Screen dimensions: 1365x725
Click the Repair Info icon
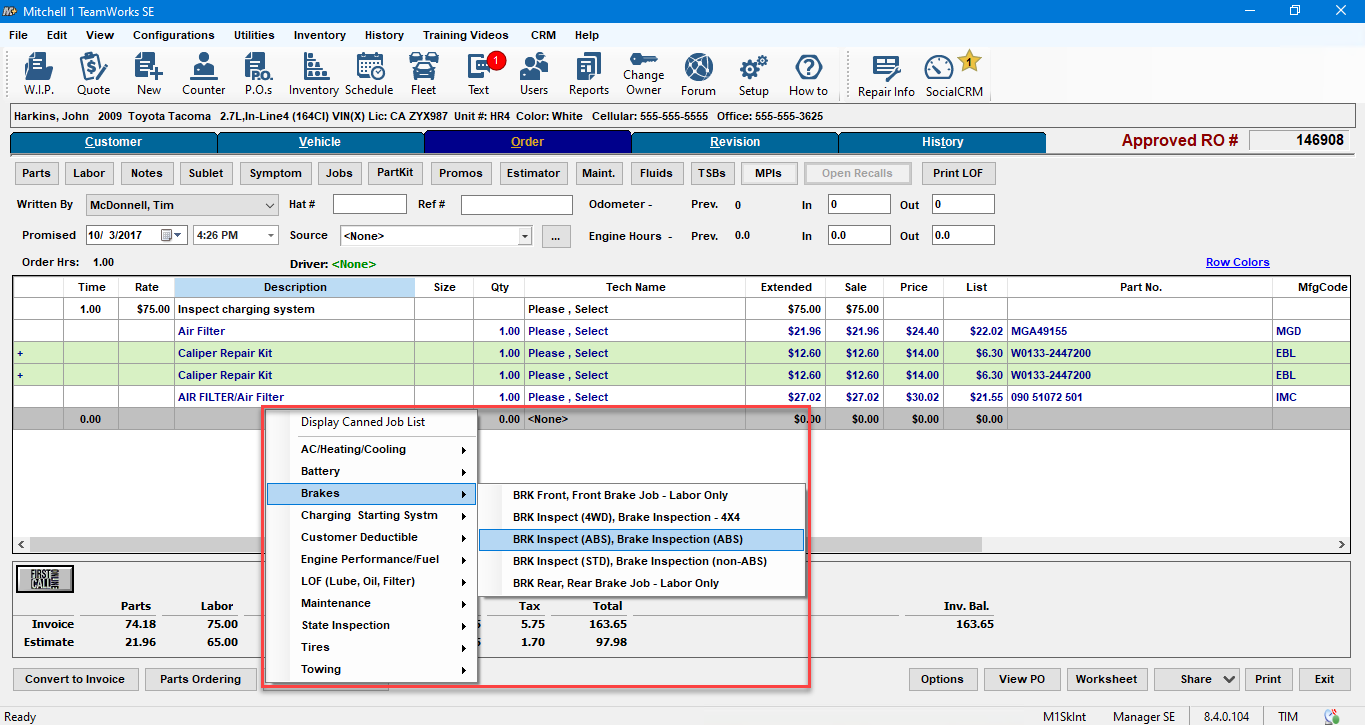coord(886,75)
